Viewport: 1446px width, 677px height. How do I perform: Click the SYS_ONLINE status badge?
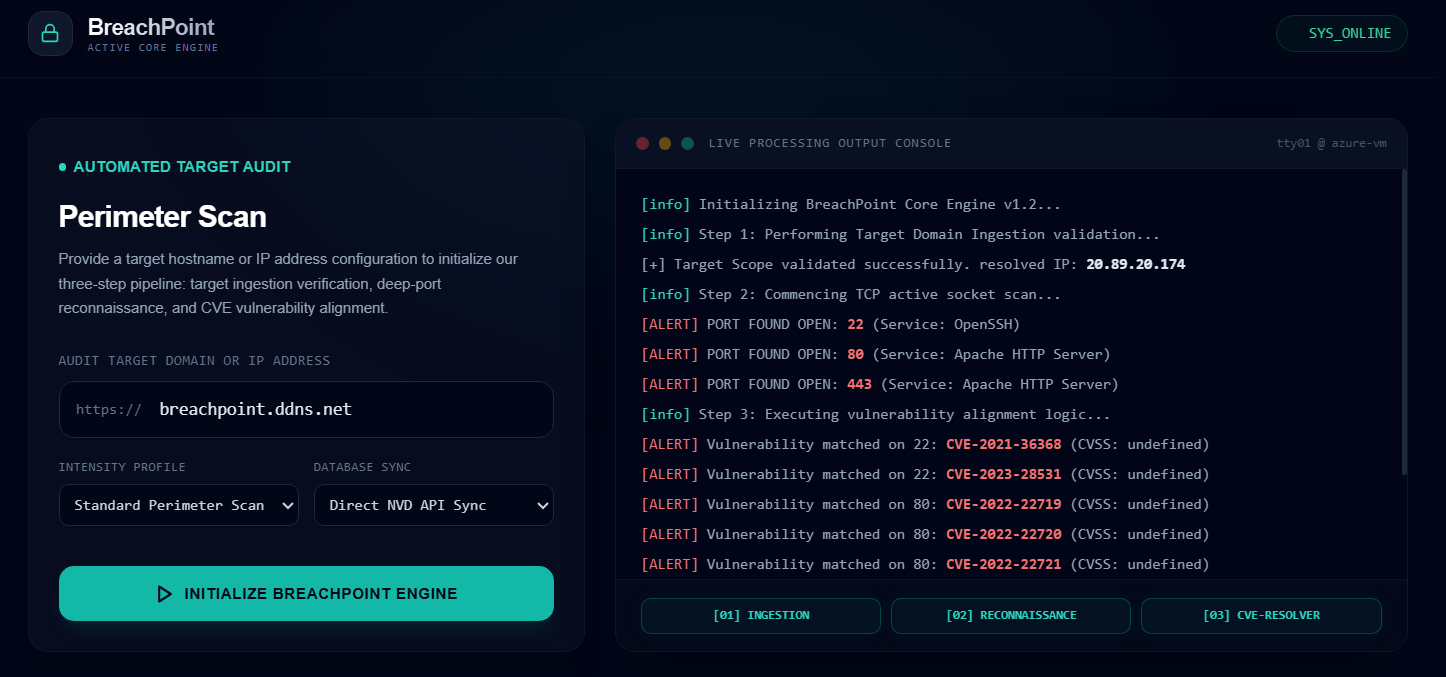(1341, 33)
